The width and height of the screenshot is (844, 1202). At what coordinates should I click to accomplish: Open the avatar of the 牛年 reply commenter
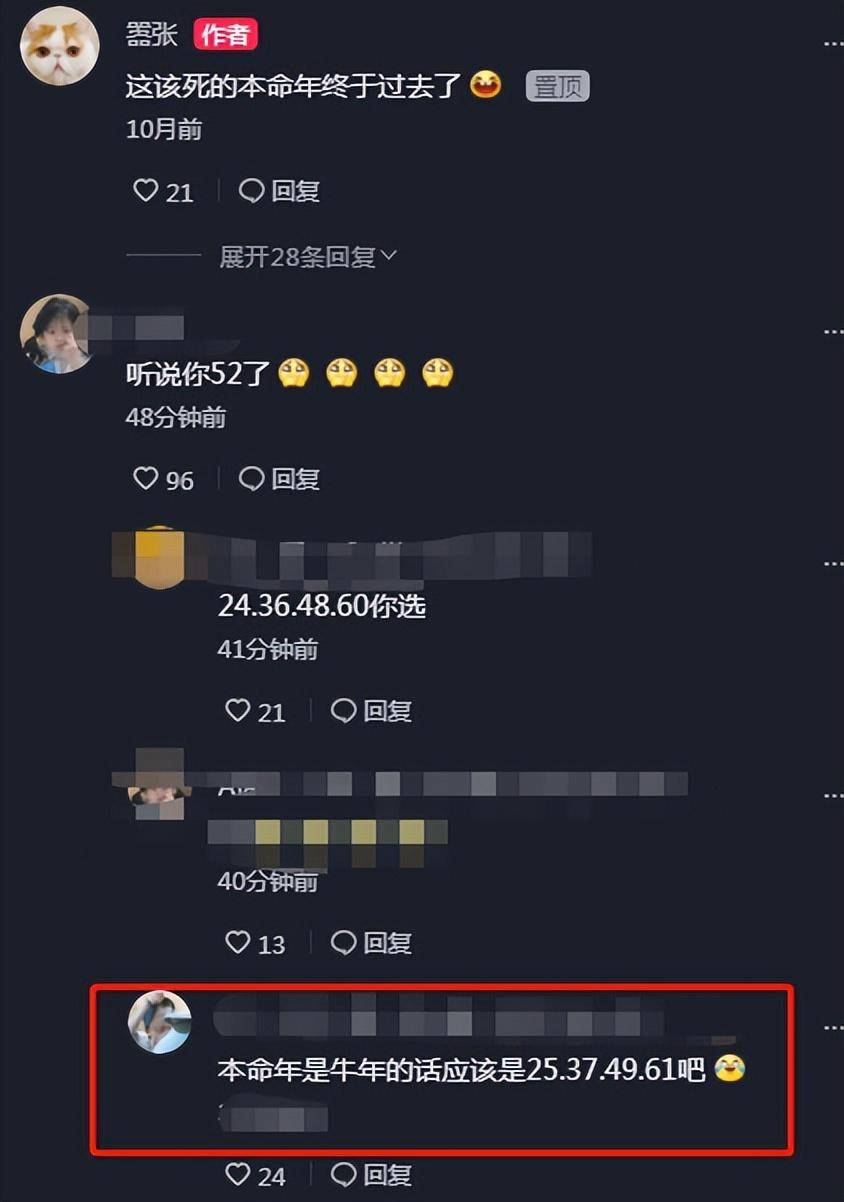pos(160,1022)
